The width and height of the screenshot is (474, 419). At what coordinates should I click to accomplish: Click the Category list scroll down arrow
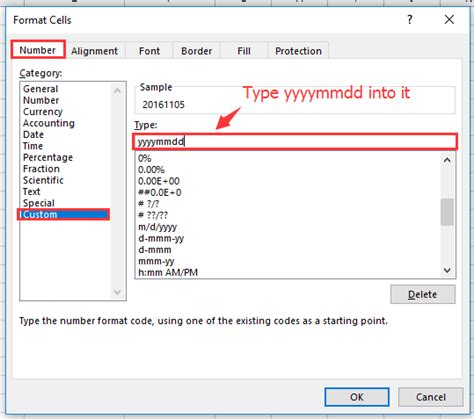[117, 292]
